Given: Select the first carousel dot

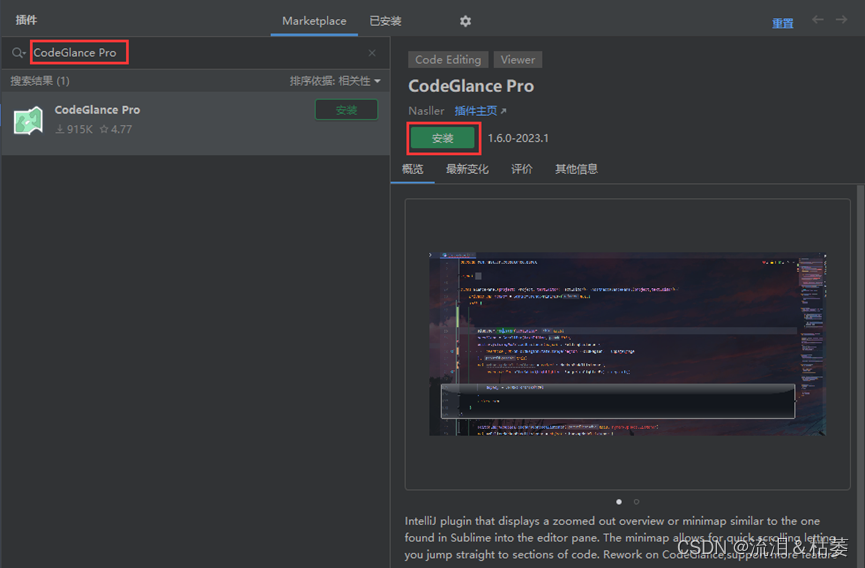Looking at the screenshot, I should click(619, 501).
